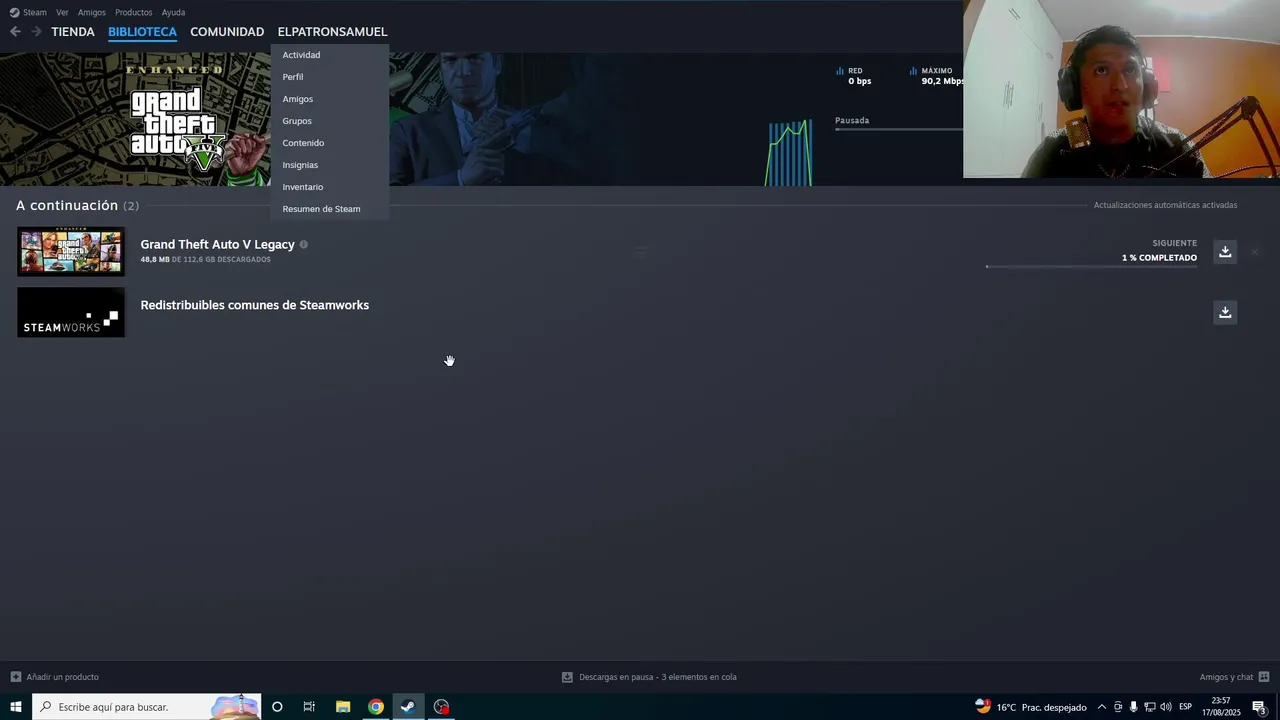This screenshot has width=1280, height=720.
Task: Open Task View in the taskbar
Action: (x=309, y=707)
